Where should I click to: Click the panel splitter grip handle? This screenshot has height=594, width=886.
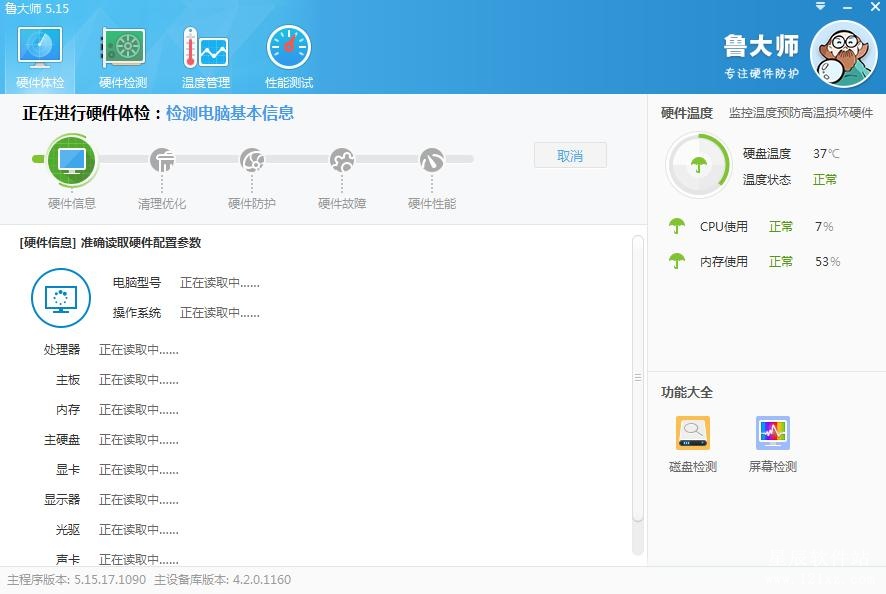[638, 377]
